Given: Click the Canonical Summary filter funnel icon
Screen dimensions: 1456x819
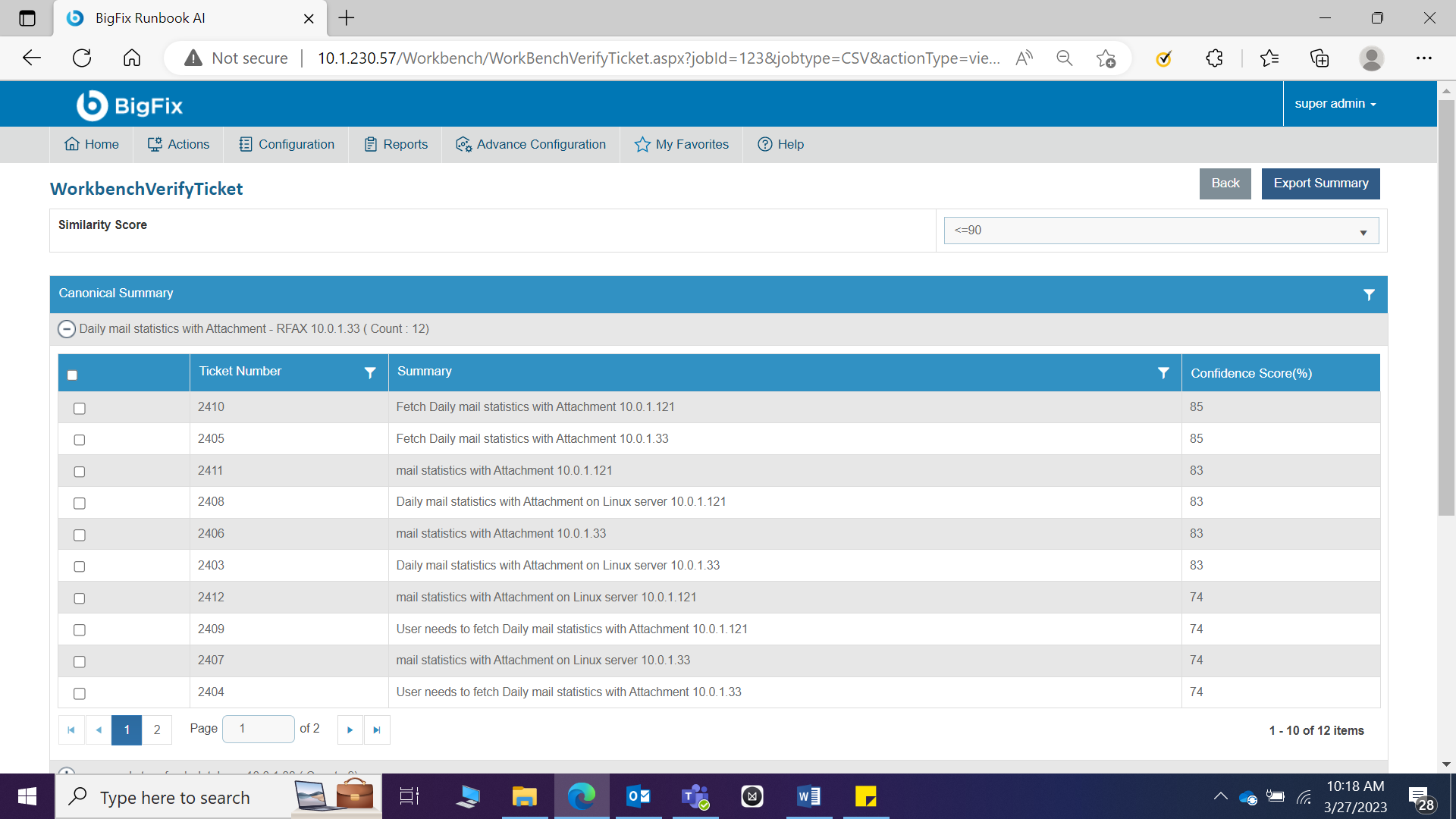Looking at the screenshot, I should pyautogui.click(x=1369, y=294).
